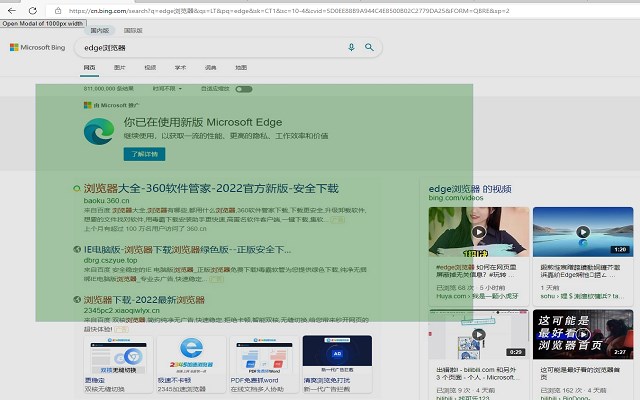
Task: Open the PDF免费转word ad card image
Action: point(264,355)
